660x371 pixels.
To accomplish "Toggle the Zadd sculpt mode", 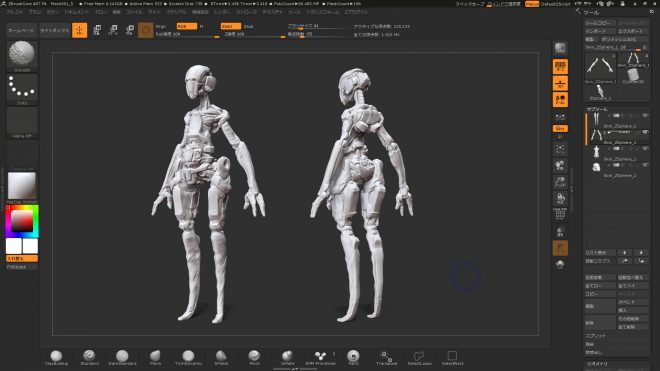I will click(x=231, y=26).
